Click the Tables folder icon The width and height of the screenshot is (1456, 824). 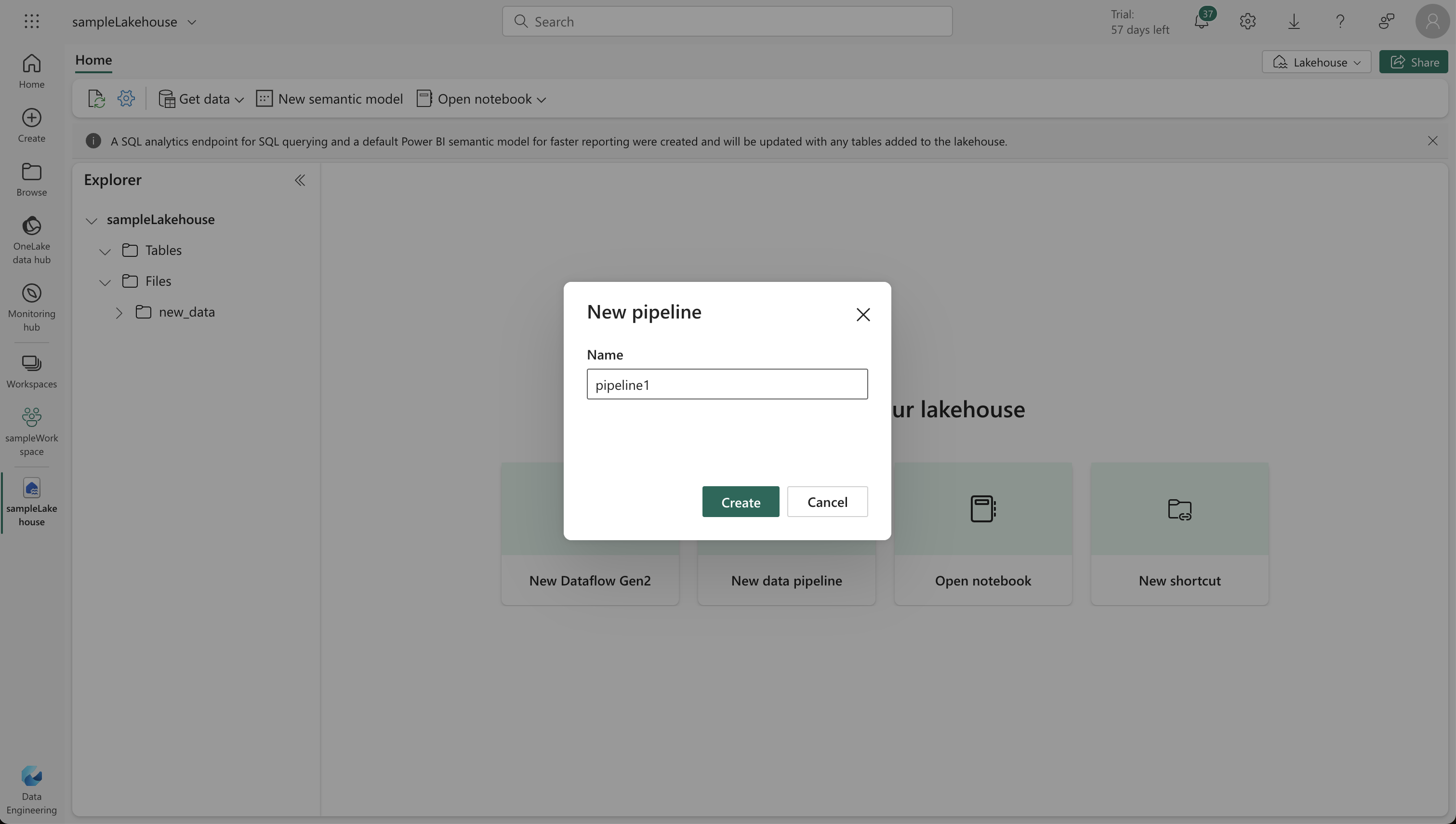pyautogui.click(x=130, y=250)
